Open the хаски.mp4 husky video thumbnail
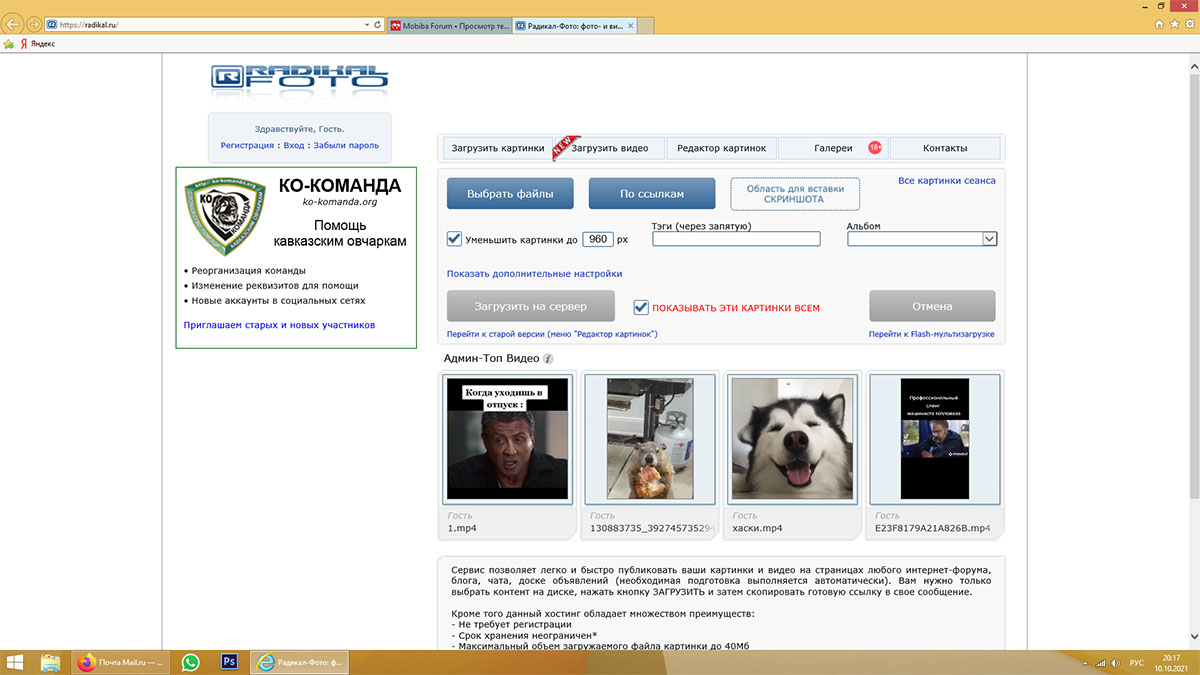This screenshot has height=675, width=1200. pos(790,438)
